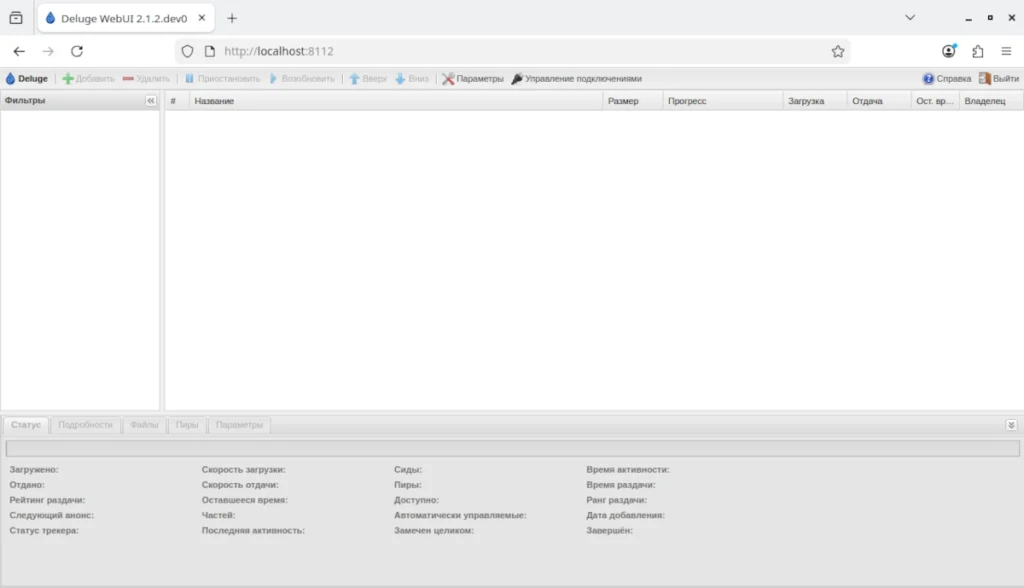Screen dimensions: 1024x588
Task: Sort torrents by Прогресс column
Action: pyautogui.click(x=723, y=101)
